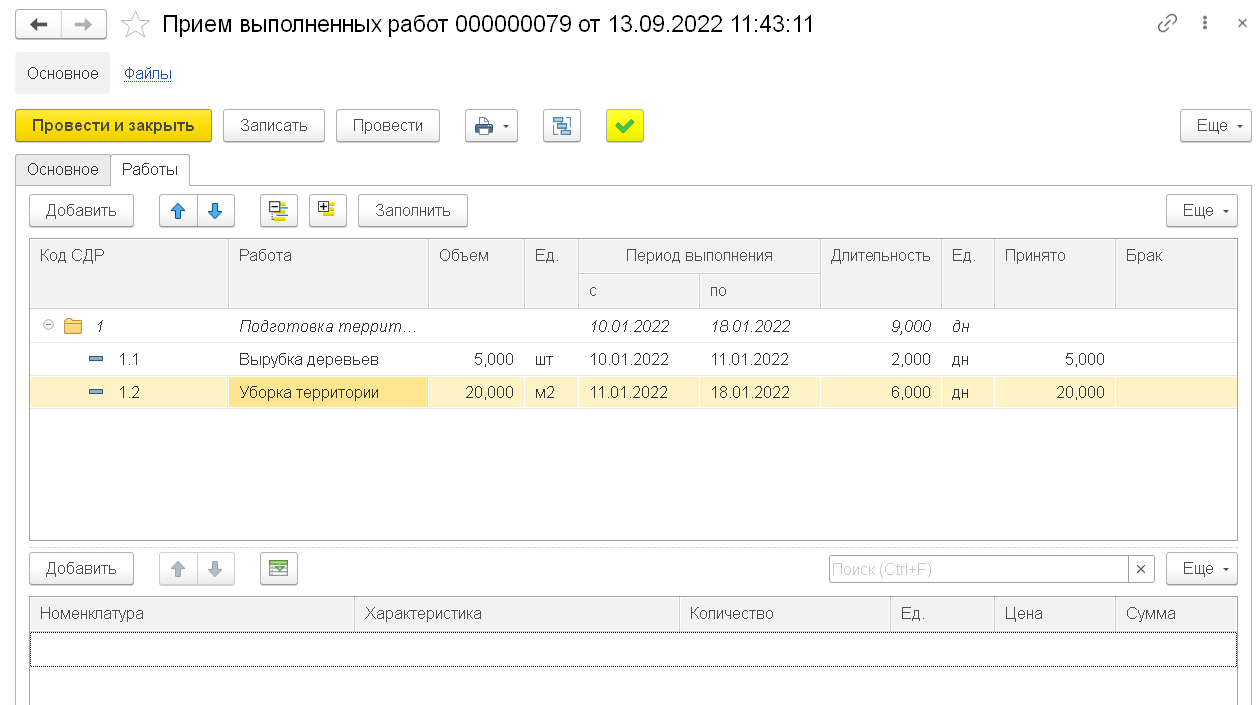Viewport: 1259px width, 705px height.
Task: Move work row down with blue arrow
Action: point(215,211)
